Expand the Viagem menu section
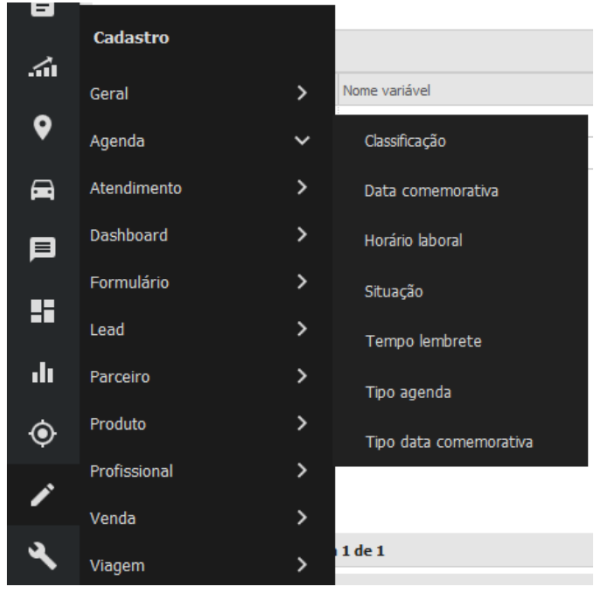607x601 pixels. coord(200,566)
